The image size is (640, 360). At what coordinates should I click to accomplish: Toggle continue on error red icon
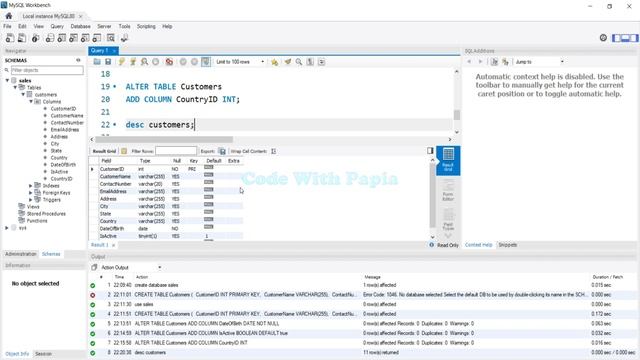169,62
